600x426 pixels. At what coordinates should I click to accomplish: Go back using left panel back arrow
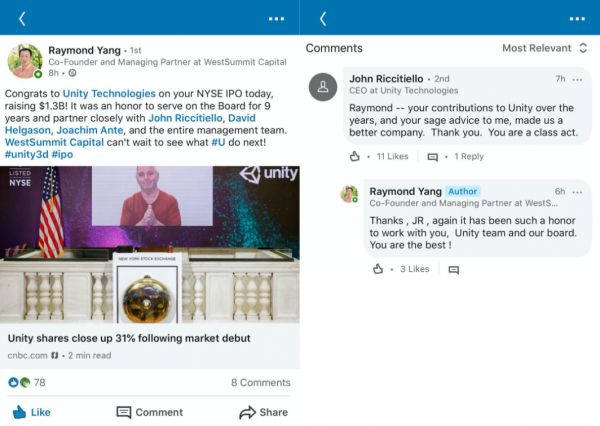[22, 18]
